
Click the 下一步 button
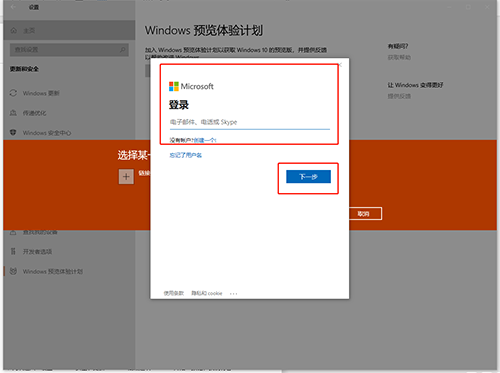tap(308, 177)
